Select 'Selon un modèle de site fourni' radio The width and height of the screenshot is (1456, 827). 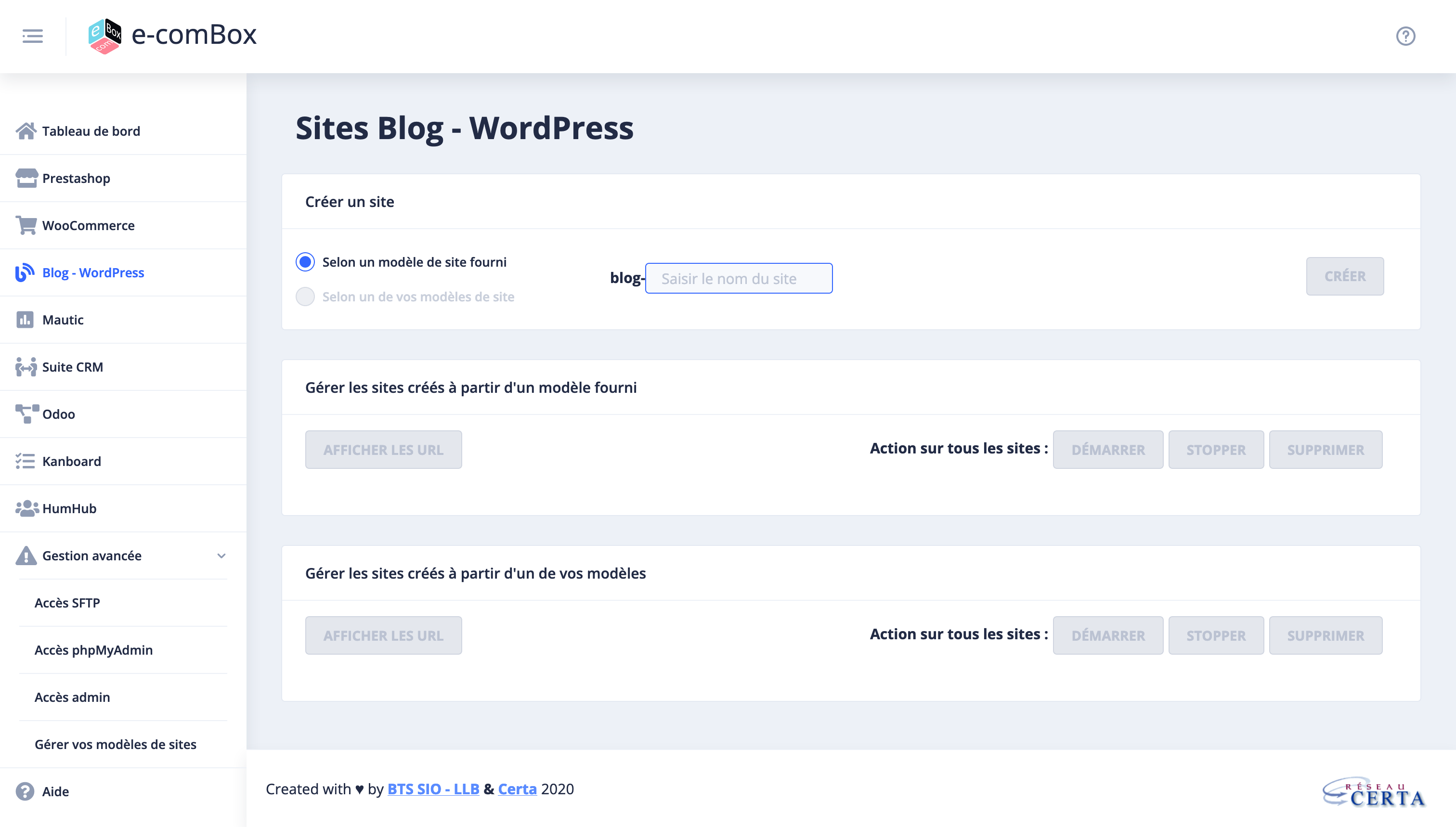(x=305, y=262)
